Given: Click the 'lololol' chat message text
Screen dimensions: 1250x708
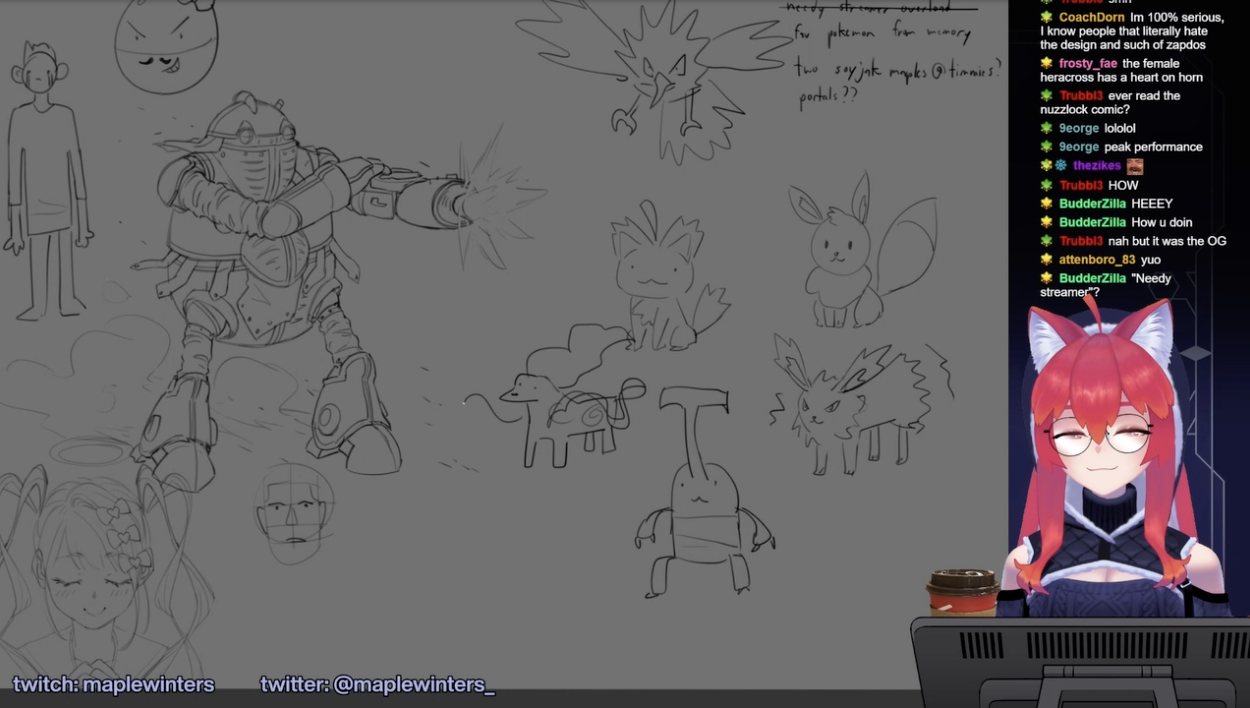Looking at the screenshot, I should coord(1120,128).
